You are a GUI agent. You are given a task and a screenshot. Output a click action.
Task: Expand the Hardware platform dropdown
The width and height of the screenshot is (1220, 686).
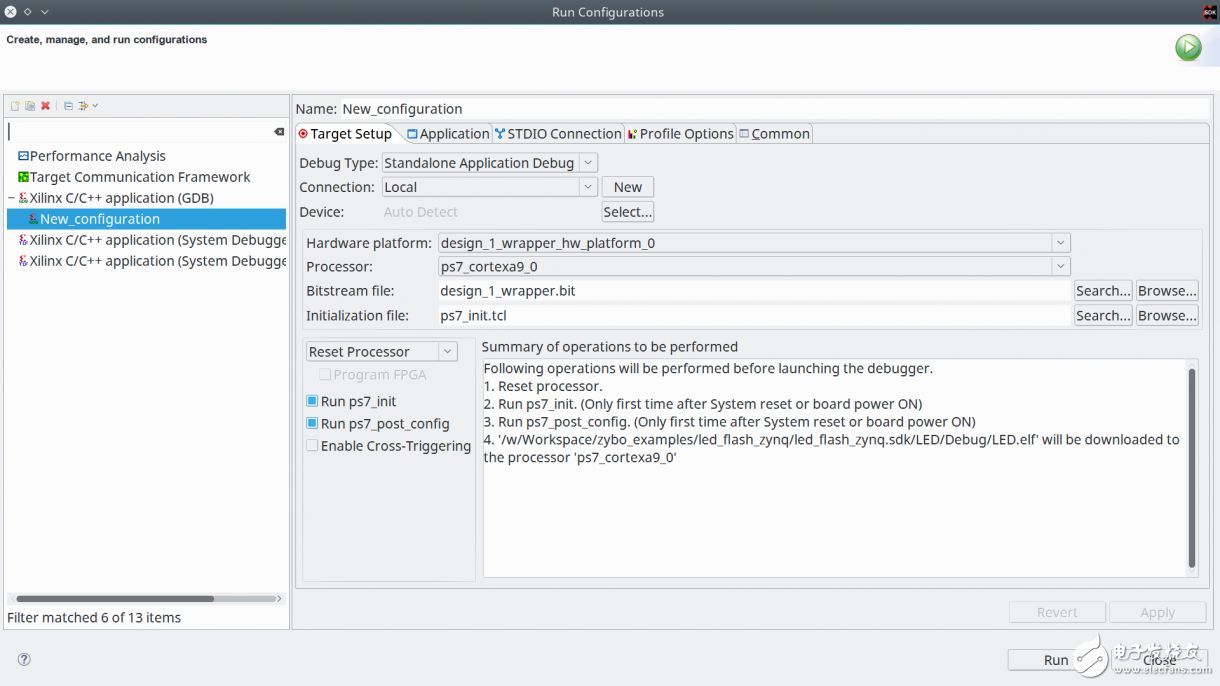1060,243
